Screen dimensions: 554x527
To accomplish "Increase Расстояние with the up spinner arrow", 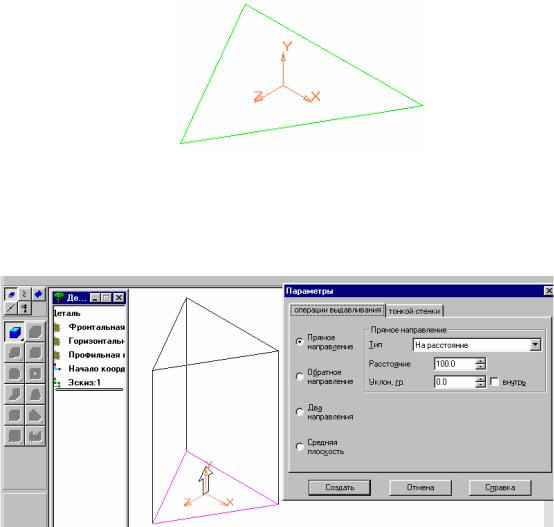I will 481,361.
